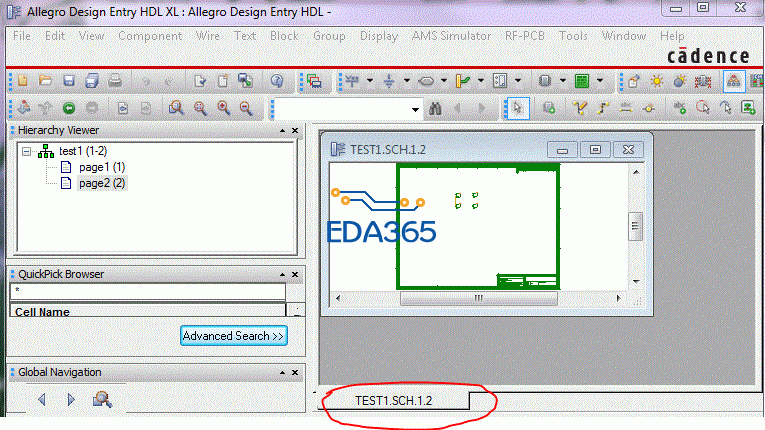The height and width of the screenshot is (430, 765).
Task: Click the descend hierarchy arrow icon
Action: (23, 108)
